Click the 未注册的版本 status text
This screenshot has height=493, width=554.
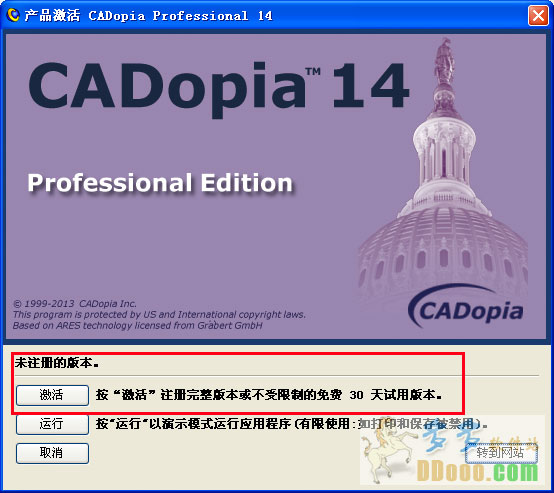point(57,363)
